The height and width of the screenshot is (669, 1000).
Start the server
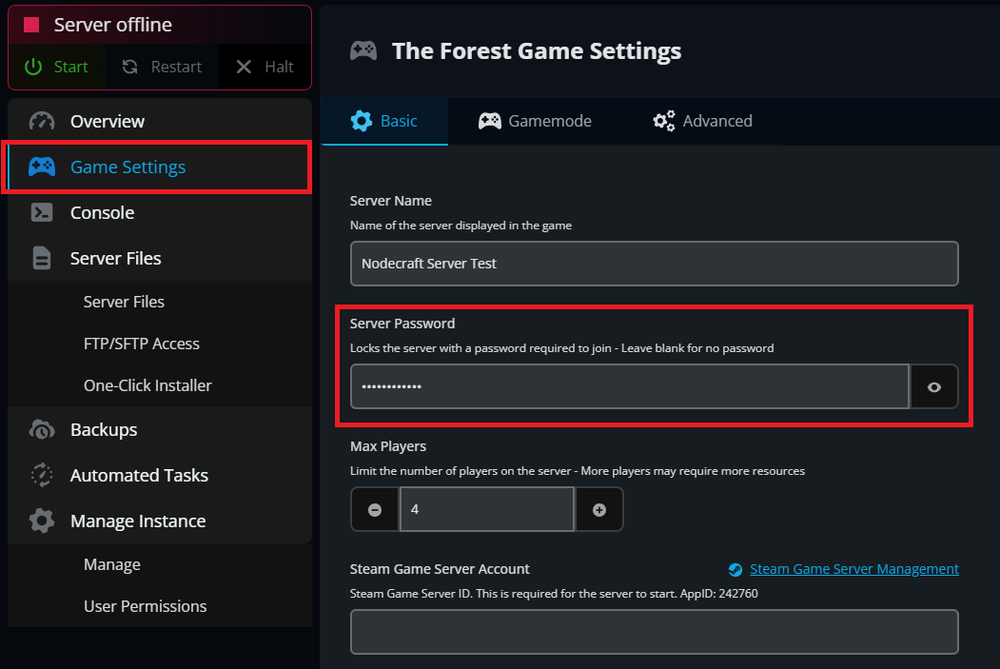click(x=57, y=66)
